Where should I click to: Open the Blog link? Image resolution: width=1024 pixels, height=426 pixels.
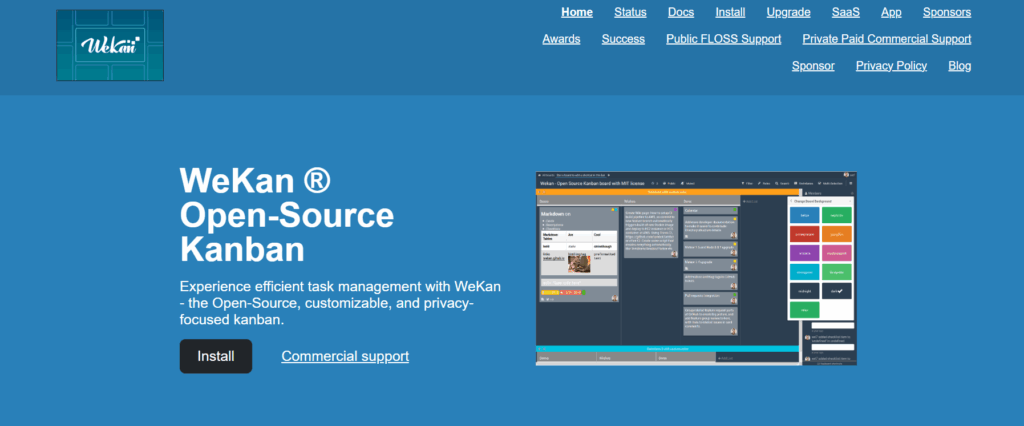959,66
